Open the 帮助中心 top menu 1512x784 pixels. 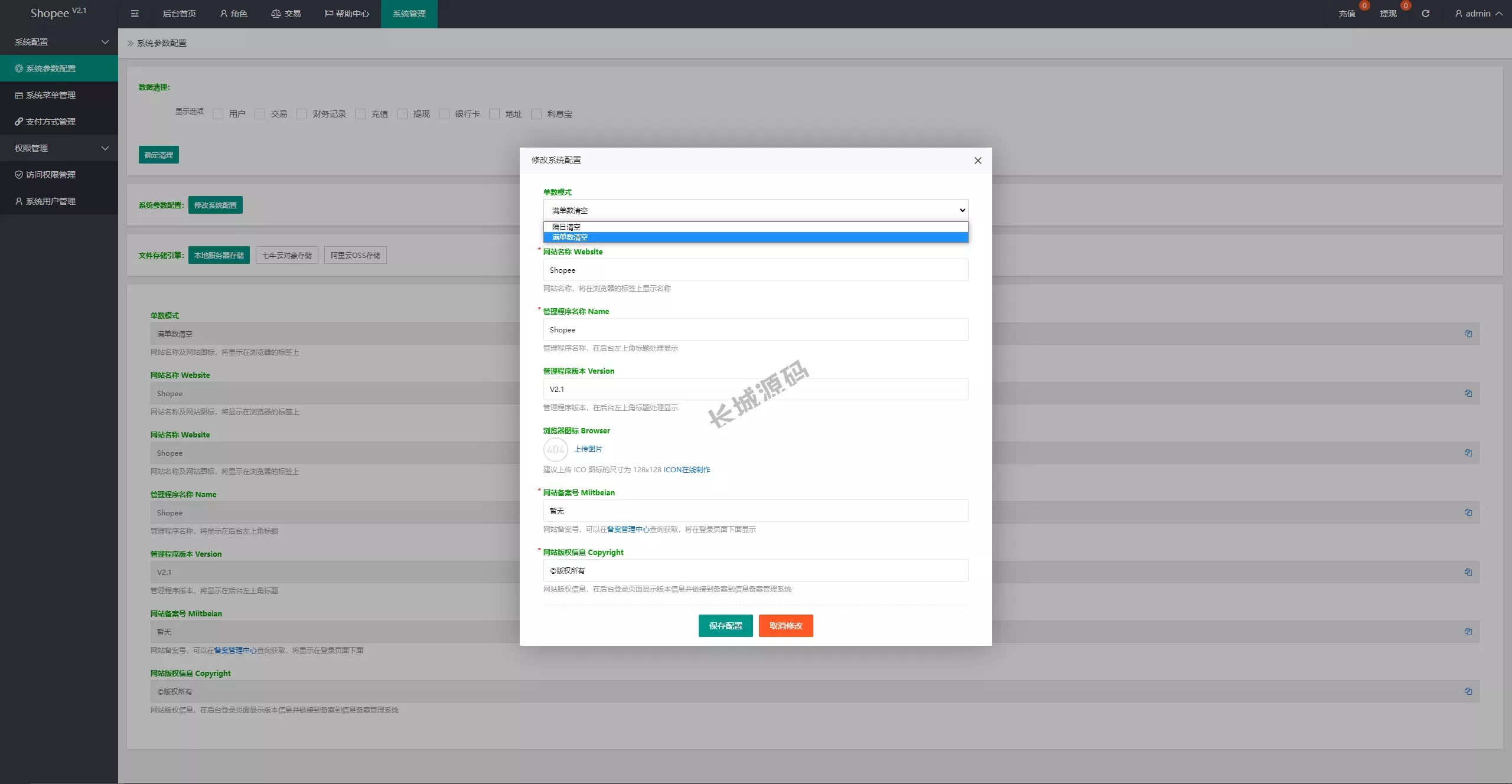347,14
